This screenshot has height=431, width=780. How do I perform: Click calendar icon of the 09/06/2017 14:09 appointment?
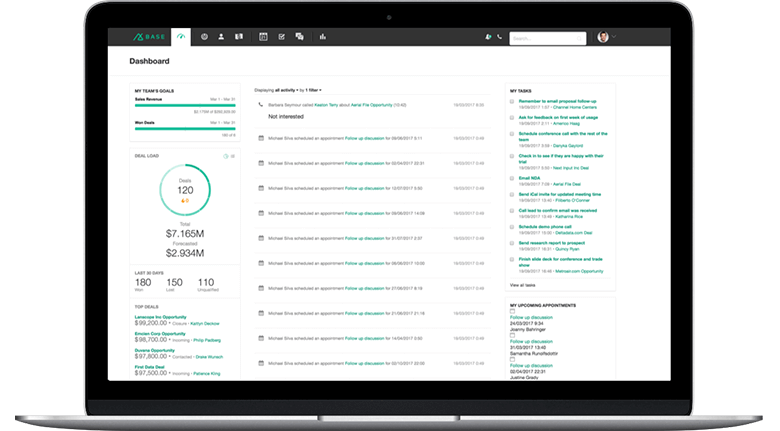click(x=261, y=213)
